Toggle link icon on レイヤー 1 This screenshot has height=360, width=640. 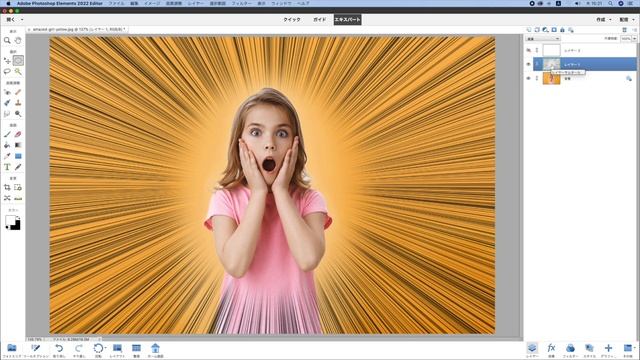[x=537, y=64]
